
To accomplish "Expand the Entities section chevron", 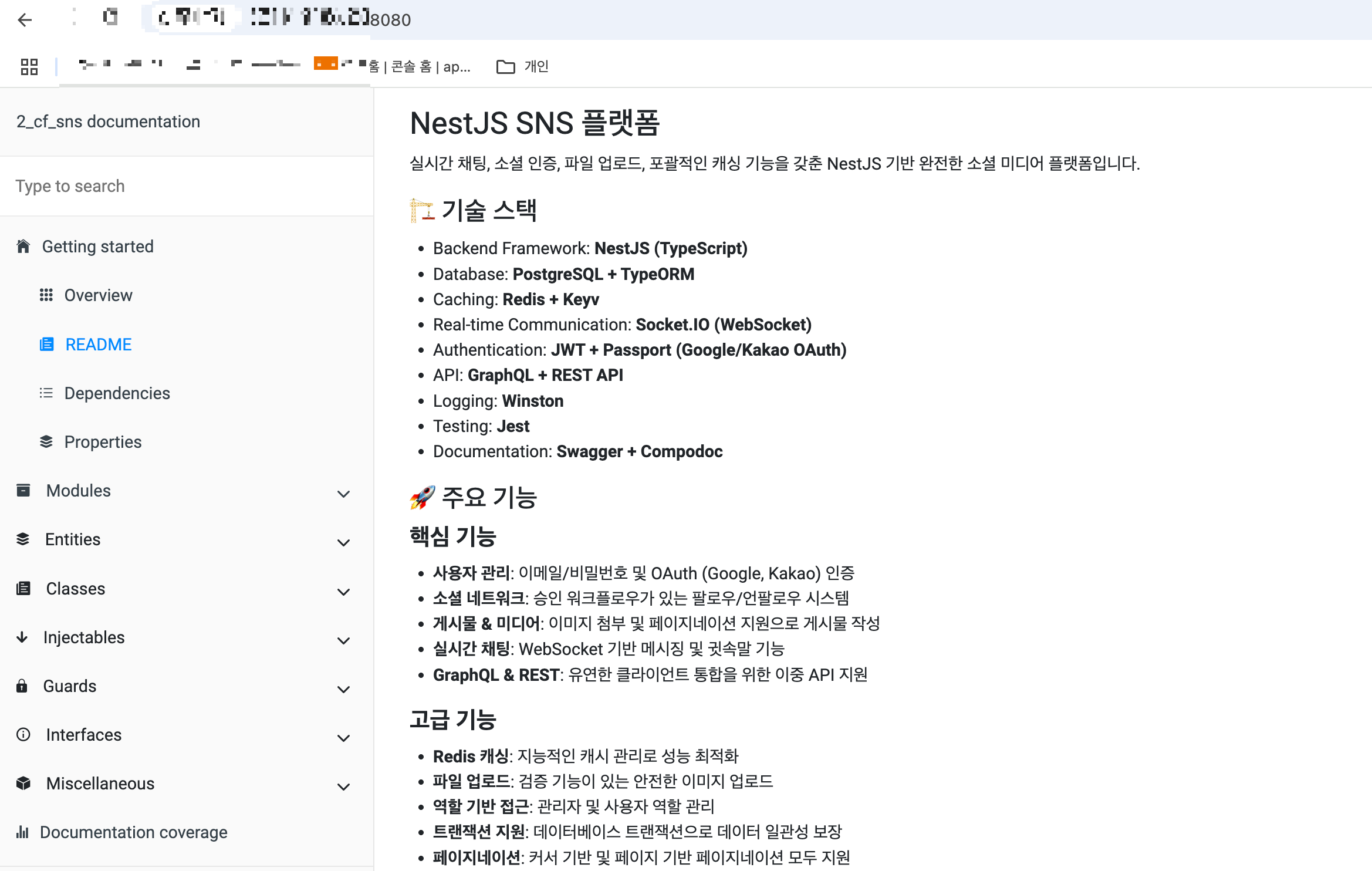I will (x=344, y=543).
